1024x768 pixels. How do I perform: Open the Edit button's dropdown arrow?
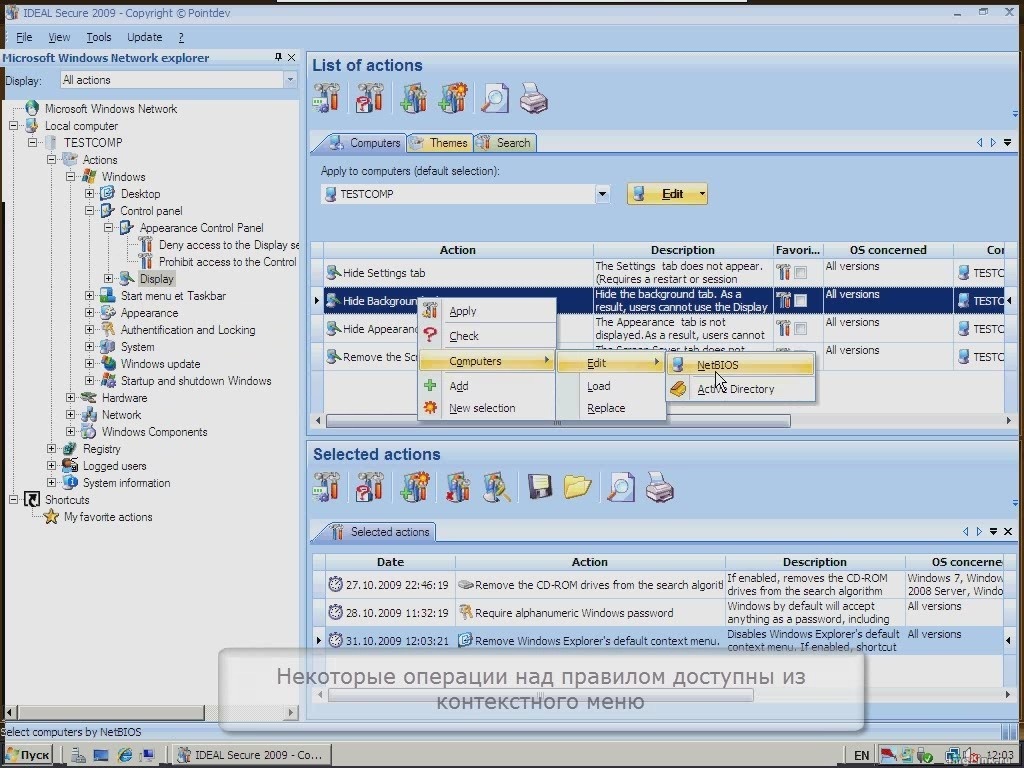coord(702,194)
